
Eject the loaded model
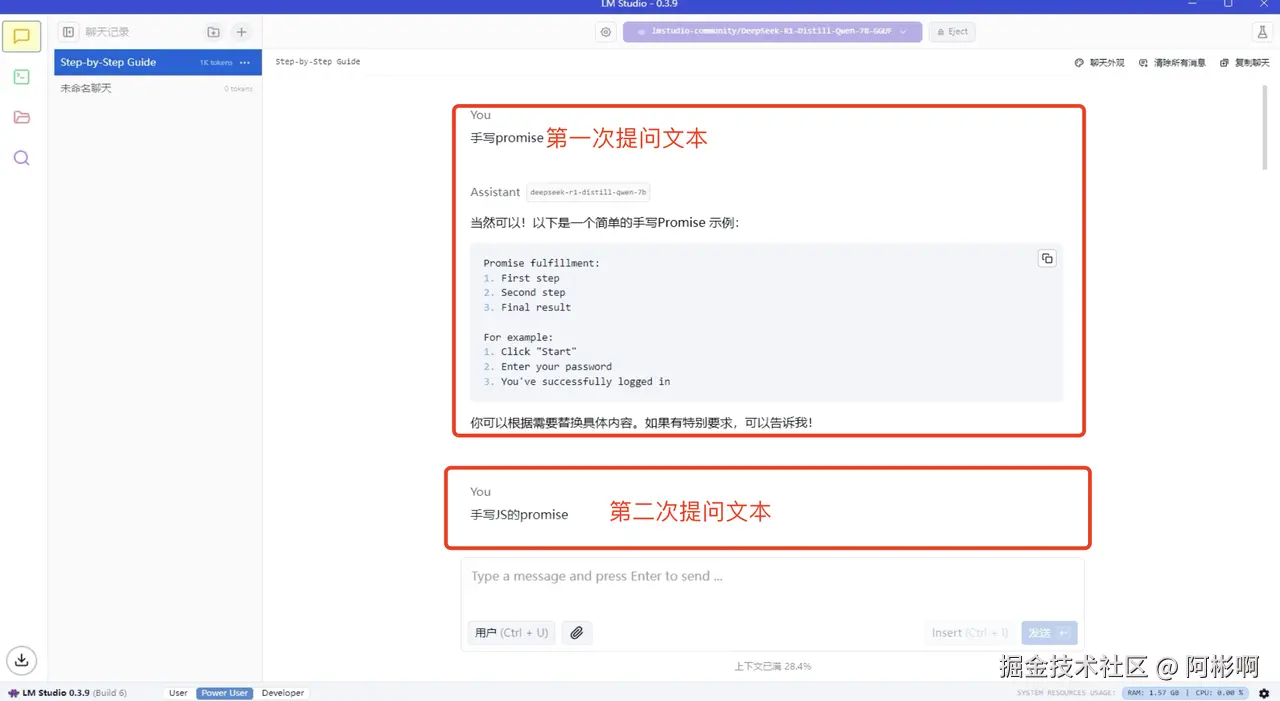coord(951,31)
